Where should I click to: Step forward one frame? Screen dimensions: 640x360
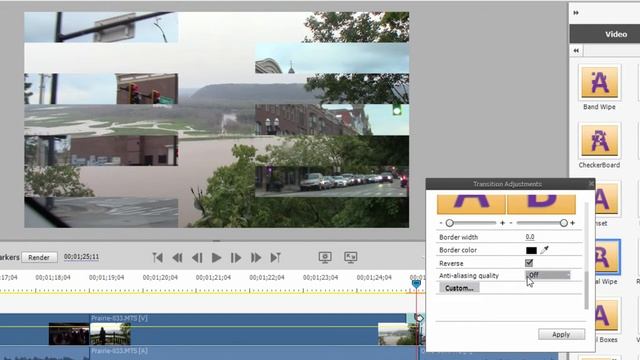(236, 258)
